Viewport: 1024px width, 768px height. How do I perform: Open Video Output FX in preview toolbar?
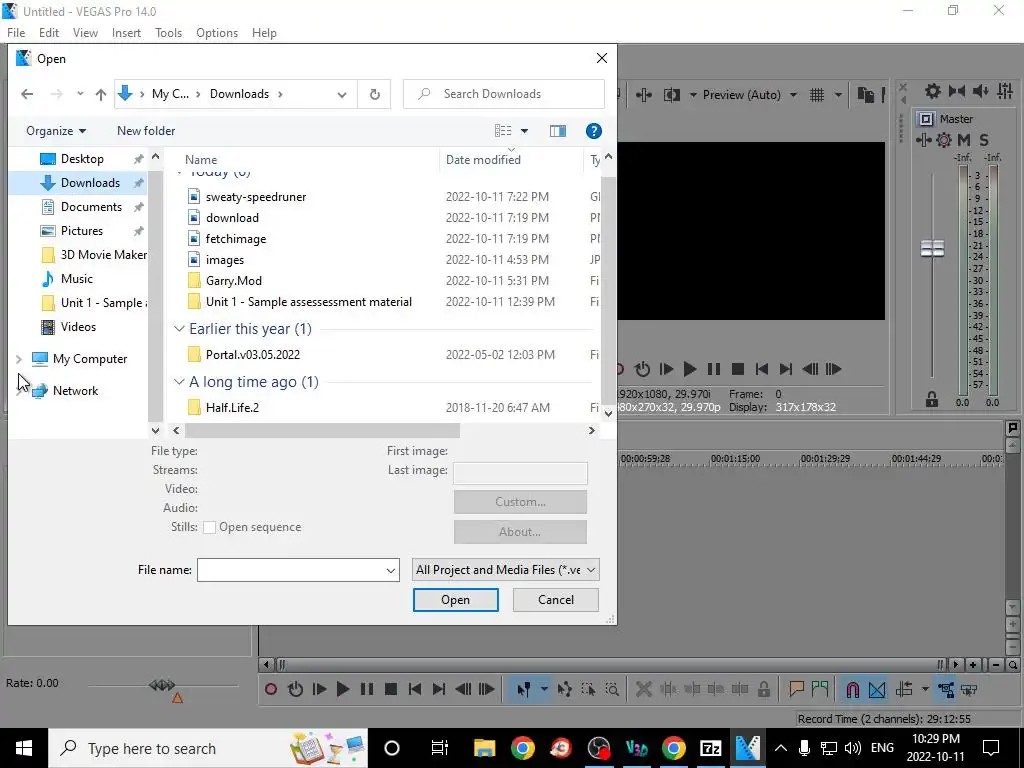(x=644, y=95)
